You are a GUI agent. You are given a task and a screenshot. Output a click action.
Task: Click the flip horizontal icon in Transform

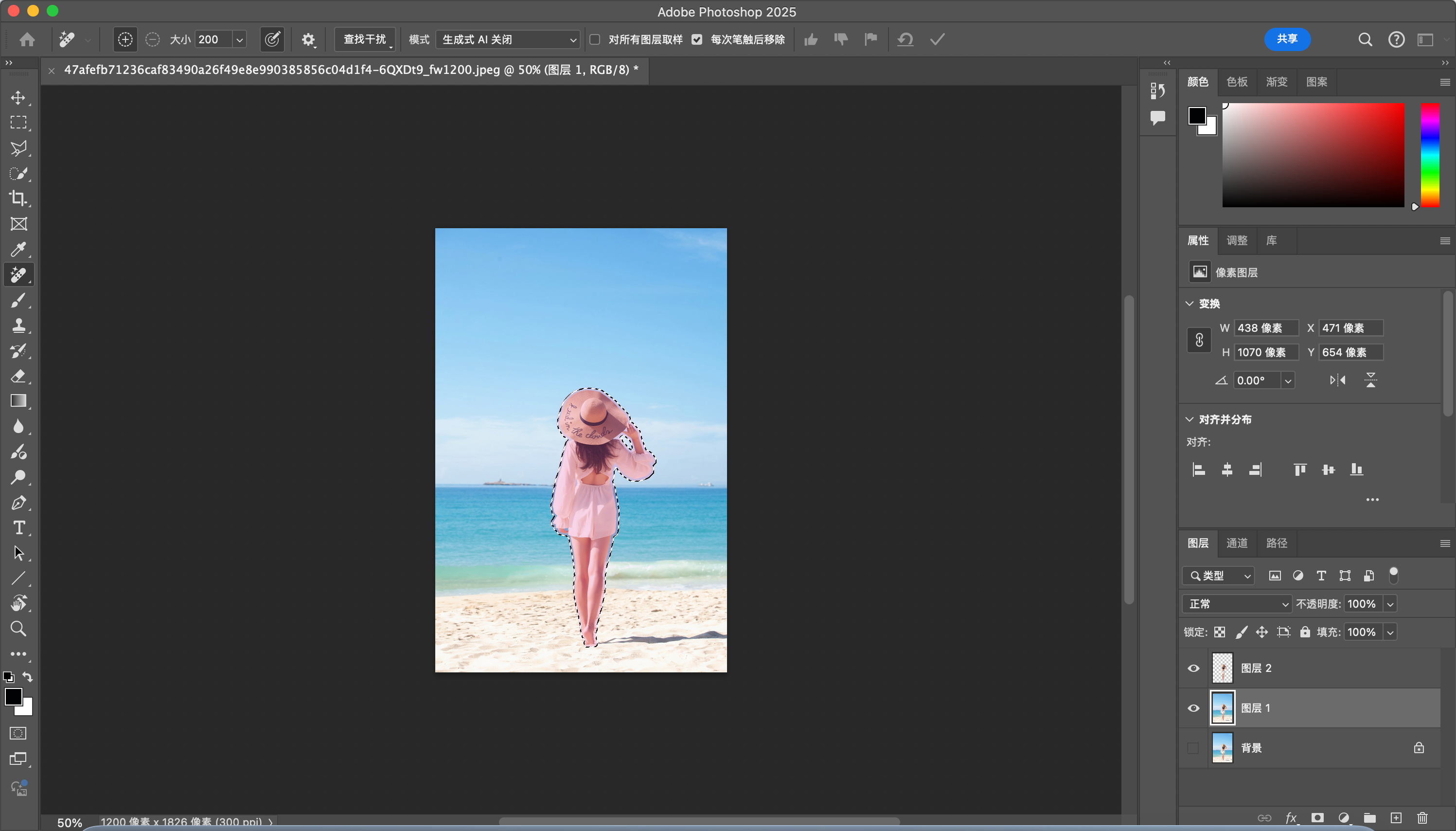pos(1337,380)
